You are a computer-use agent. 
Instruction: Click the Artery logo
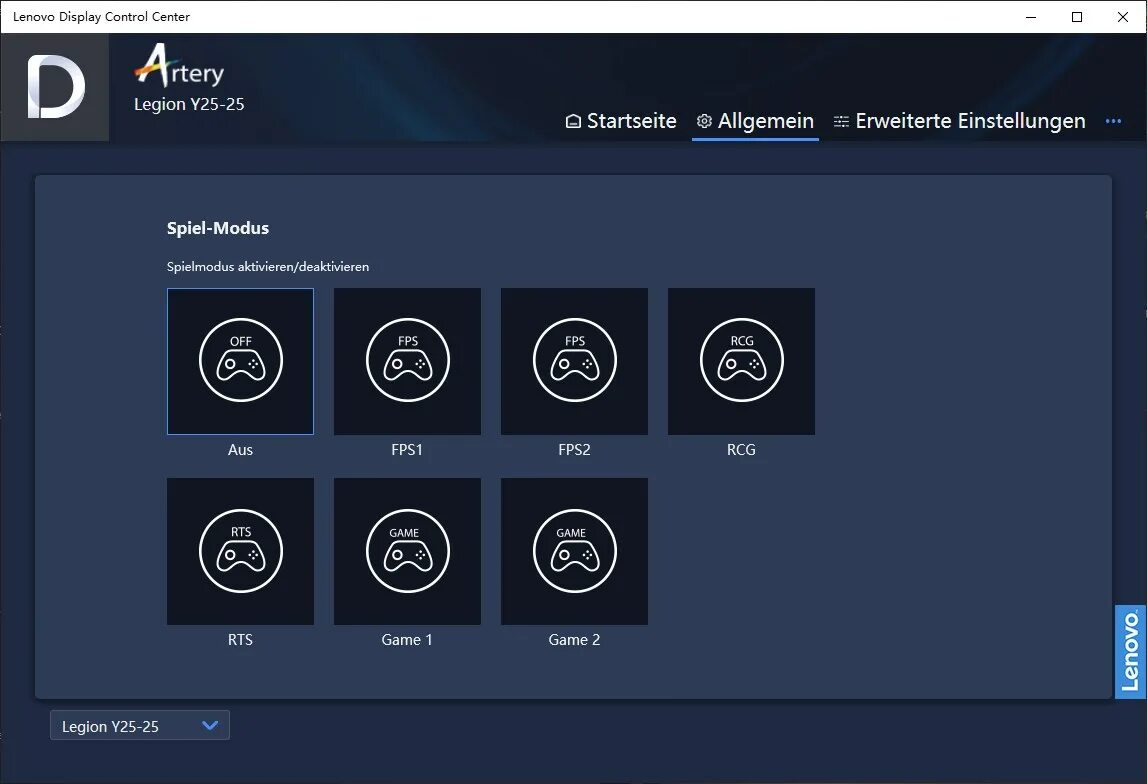pos(179,67)
